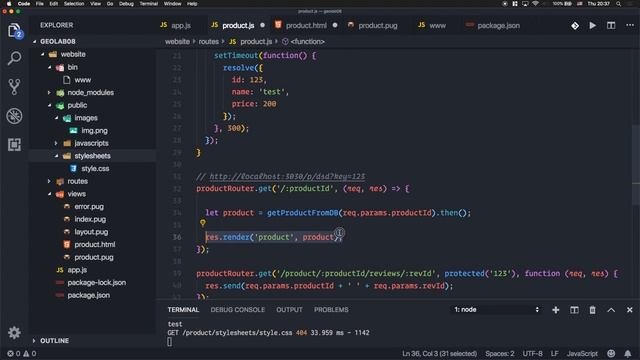The image size is (640, 360).
Task: Open the Terminal menu in menu bar
Action: 149,4
